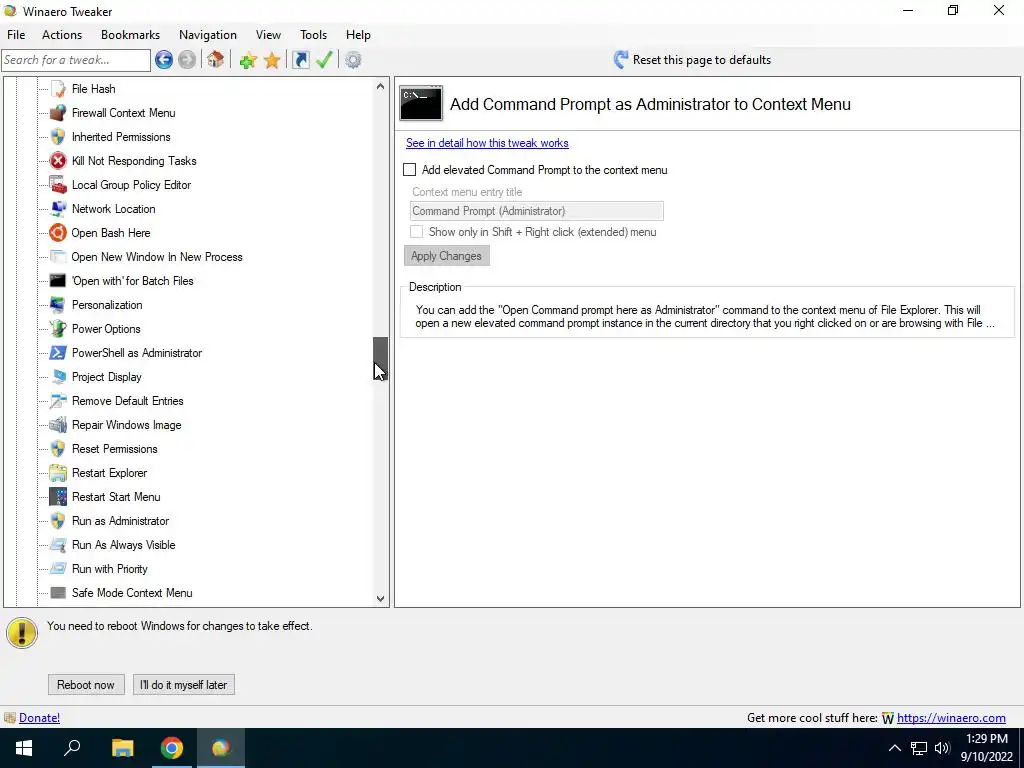Open settings via the gear toolbar icon
The height and width of the screenshot is (768, 1024).
[x=353, y=60]
